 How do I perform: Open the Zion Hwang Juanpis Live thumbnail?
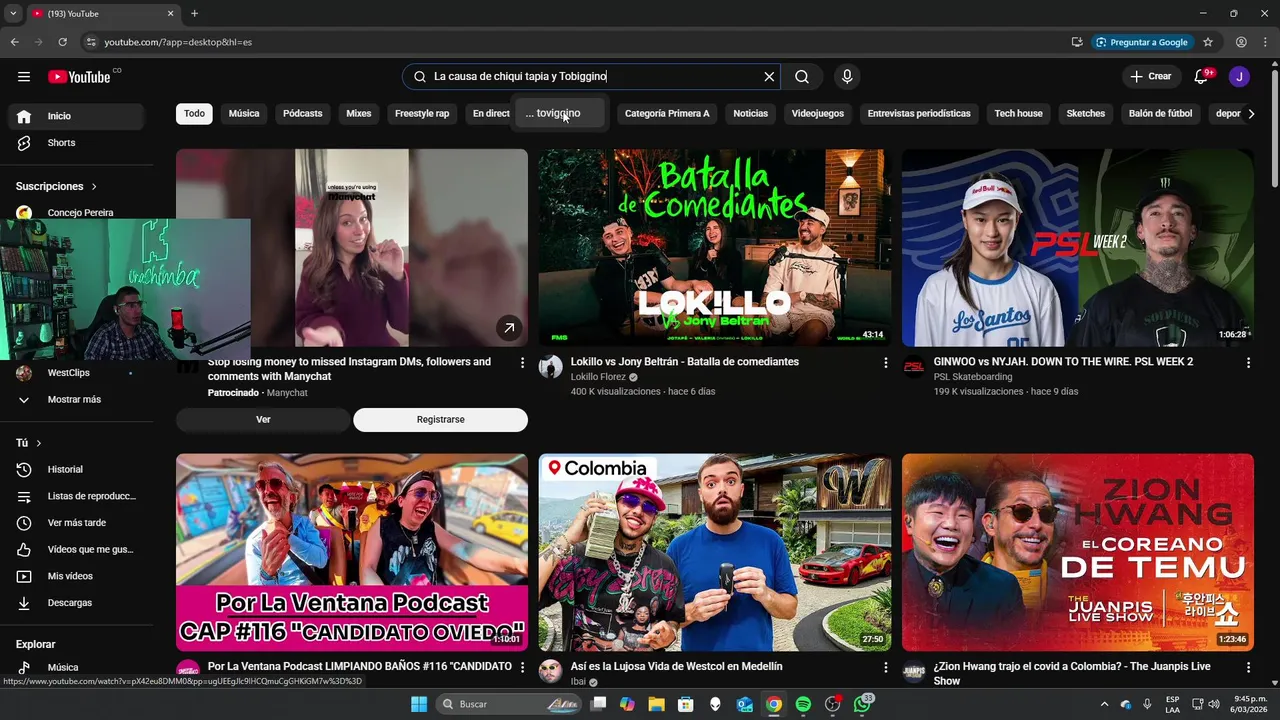[x=1077, y=552]
